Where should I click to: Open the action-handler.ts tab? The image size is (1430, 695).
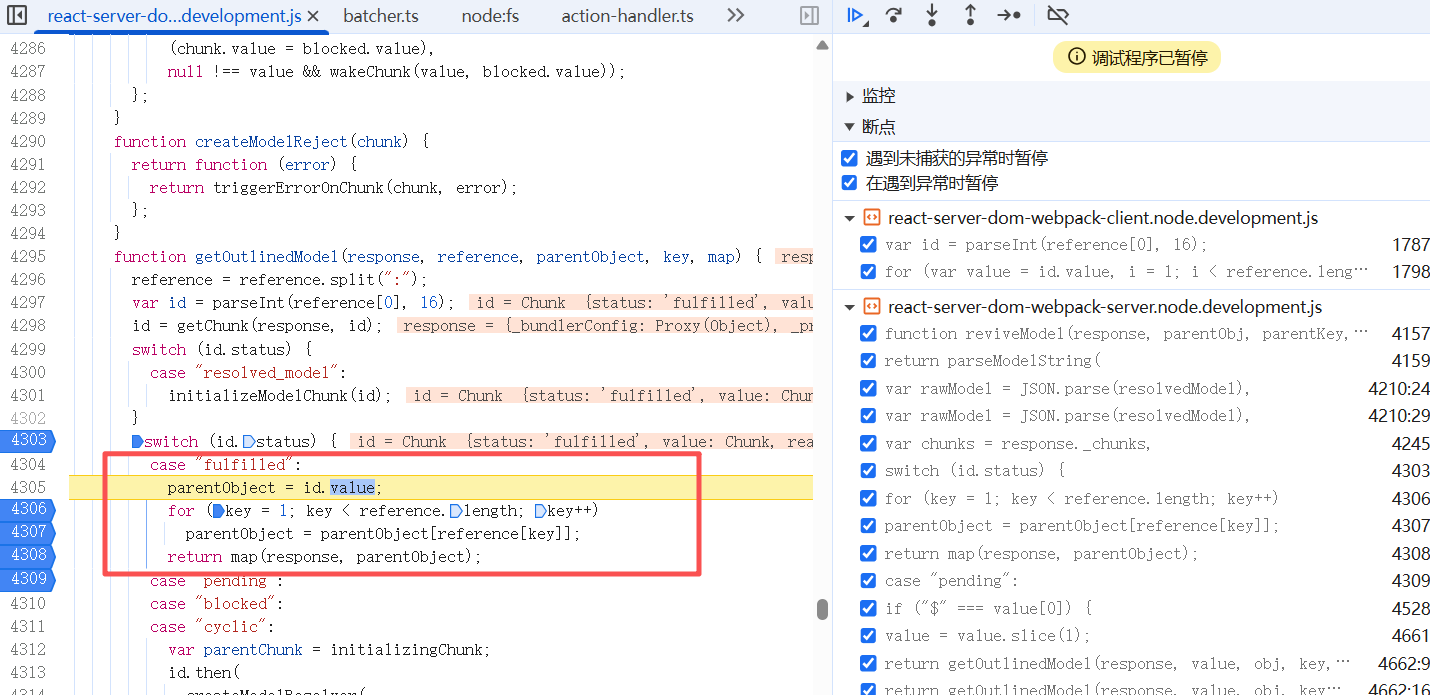[x=627, y=16]
